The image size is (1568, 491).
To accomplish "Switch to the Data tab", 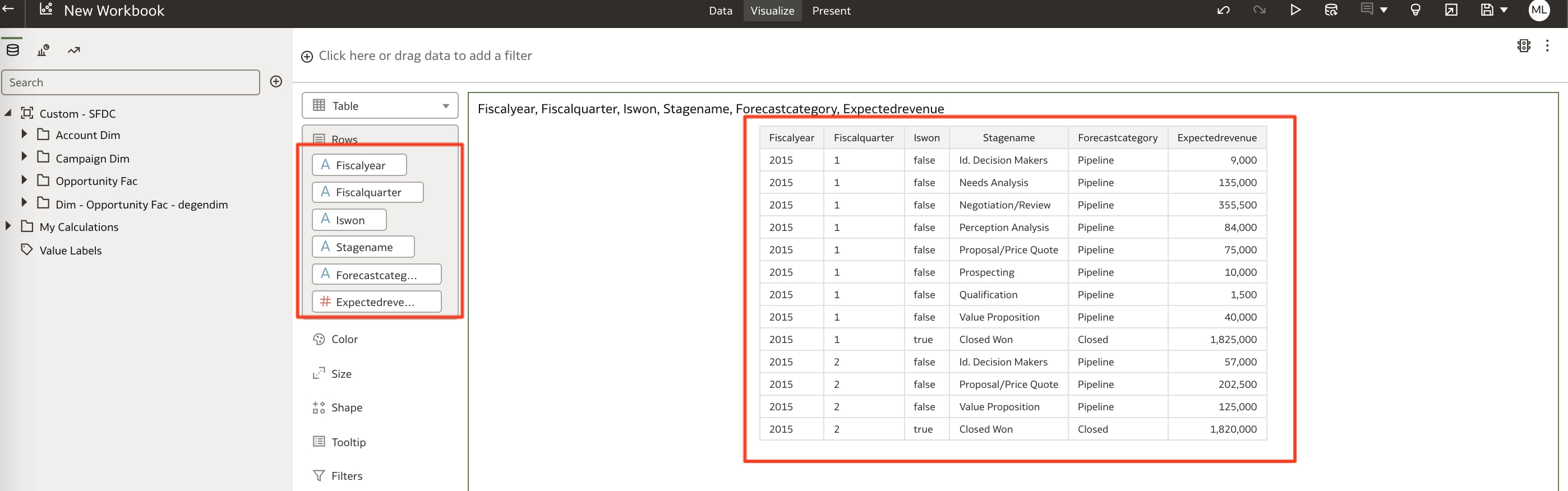I will [721, 11].
